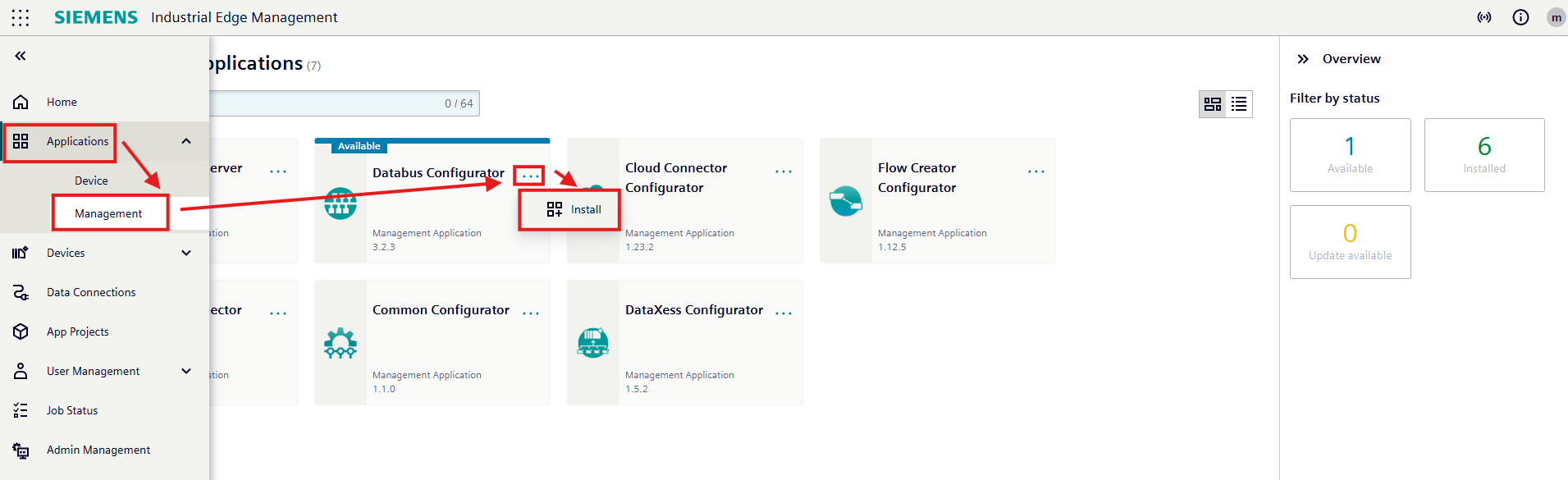
Task: Expand the Devices menu chevron
Action: 186,253
